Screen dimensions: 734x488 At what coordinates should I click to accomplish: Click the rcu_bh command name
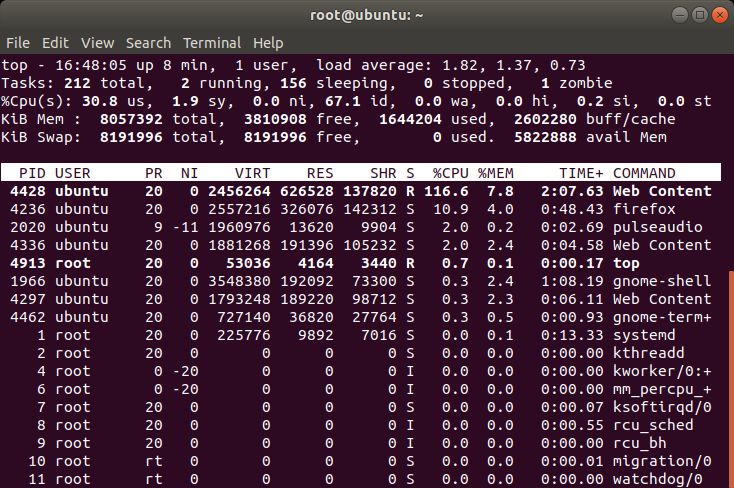coord(639,444)
